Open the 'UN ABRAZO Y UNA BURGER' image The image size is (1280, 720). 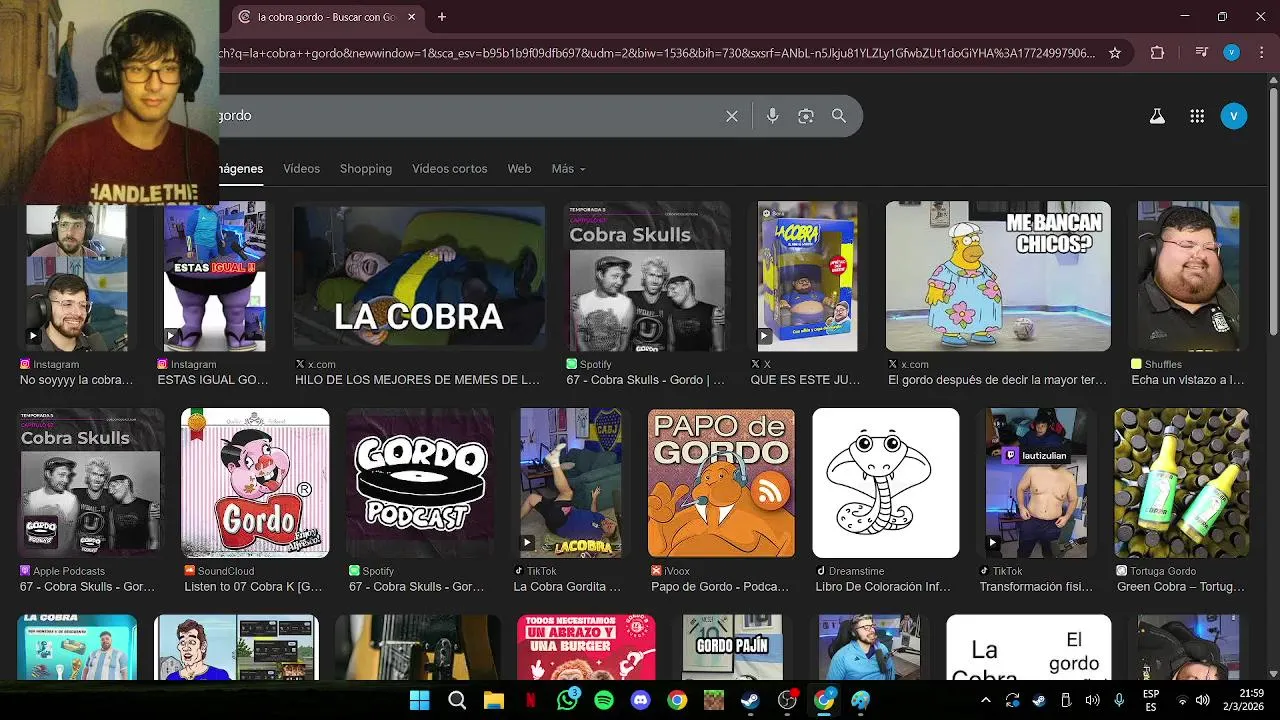586,647
